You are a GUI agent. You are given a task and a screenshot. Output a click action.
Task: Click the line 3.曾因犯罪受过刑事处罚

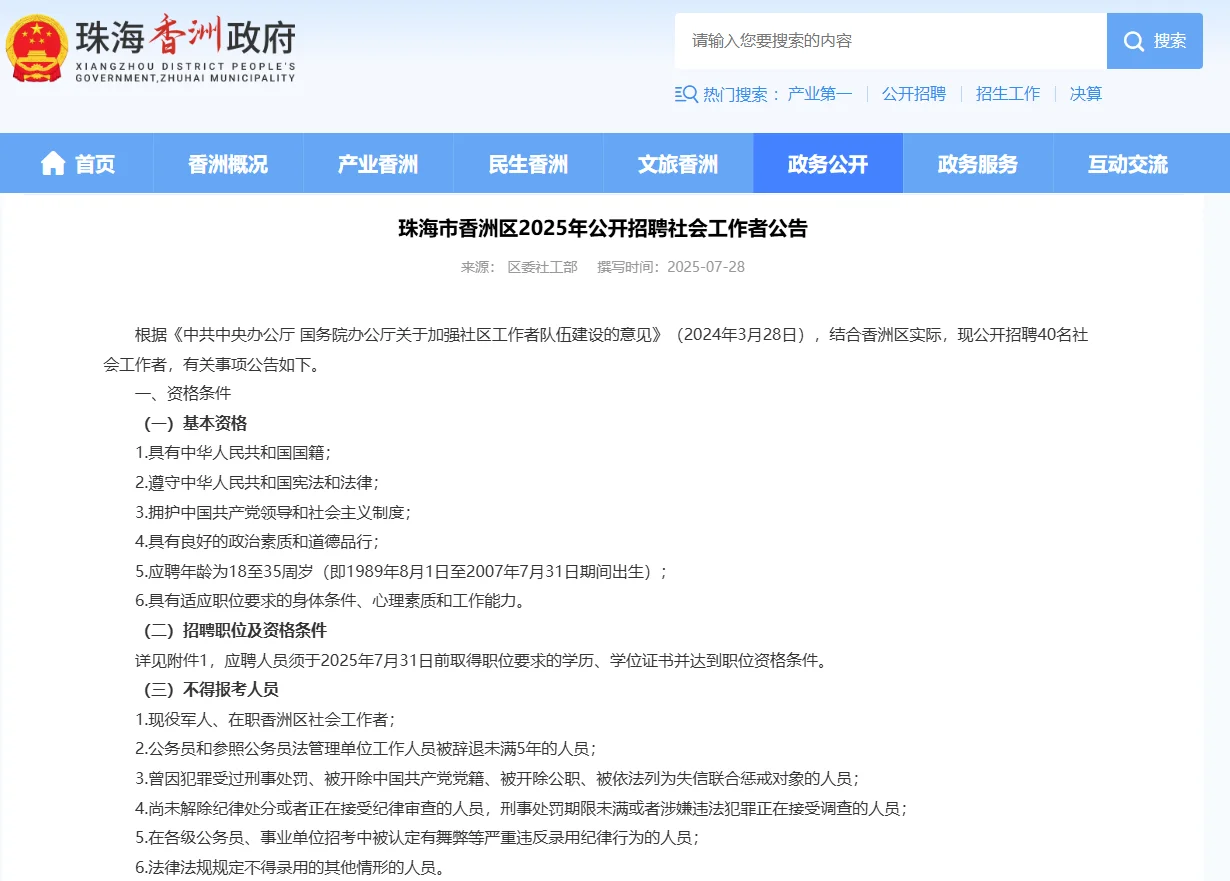497,779
